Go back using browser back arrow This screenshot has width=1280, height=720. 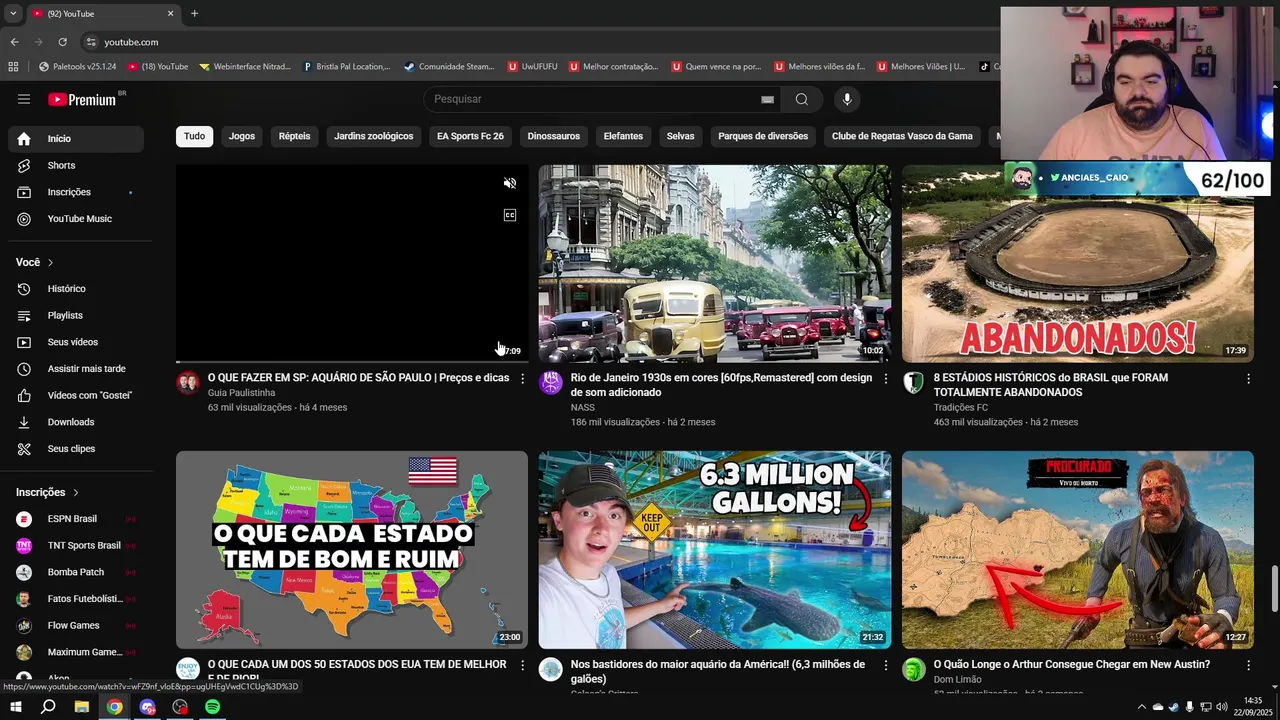(14, 42)
